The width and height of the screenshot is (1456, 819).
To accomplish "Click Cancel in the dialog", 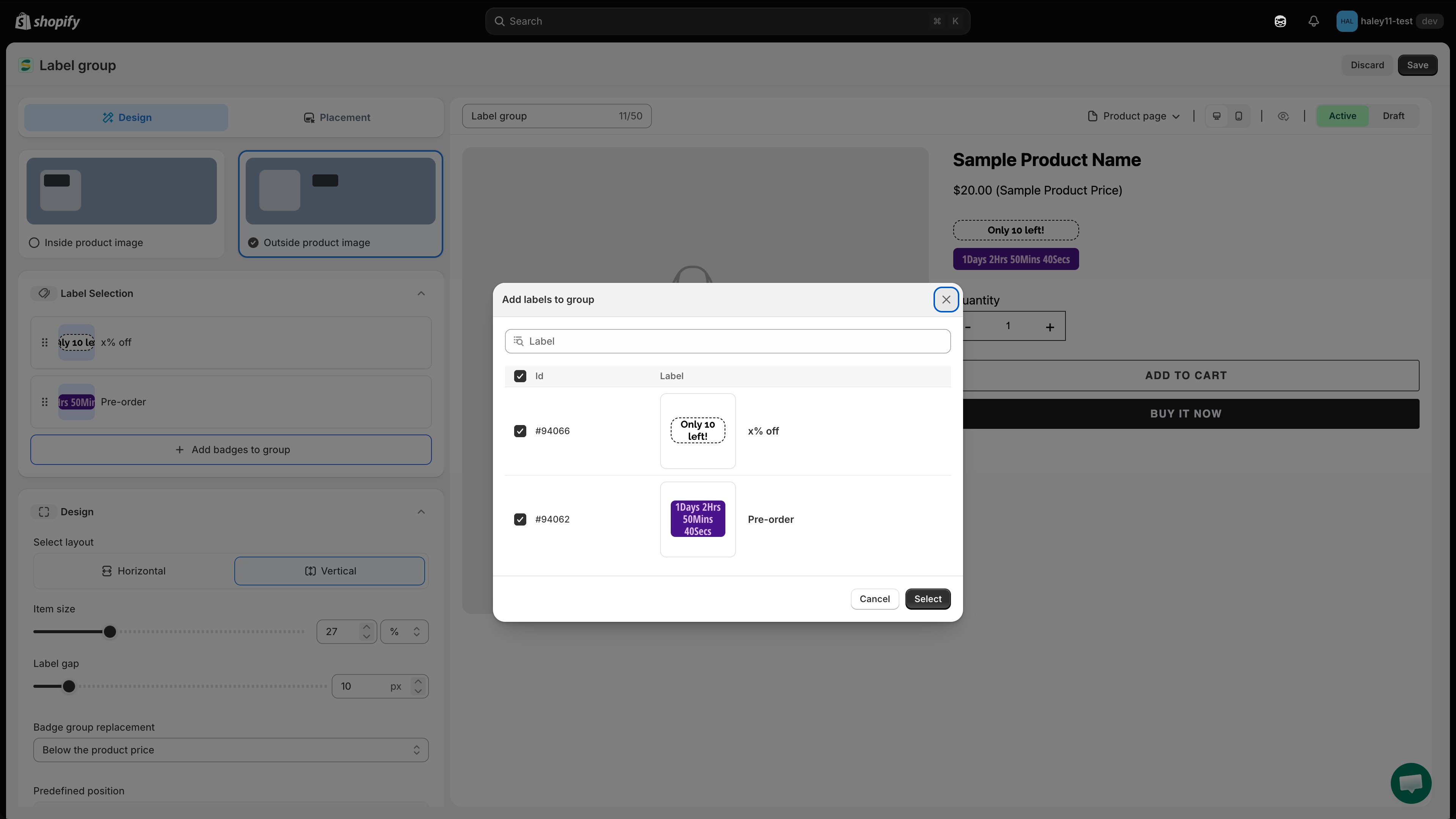I will (x=874, y=599).
